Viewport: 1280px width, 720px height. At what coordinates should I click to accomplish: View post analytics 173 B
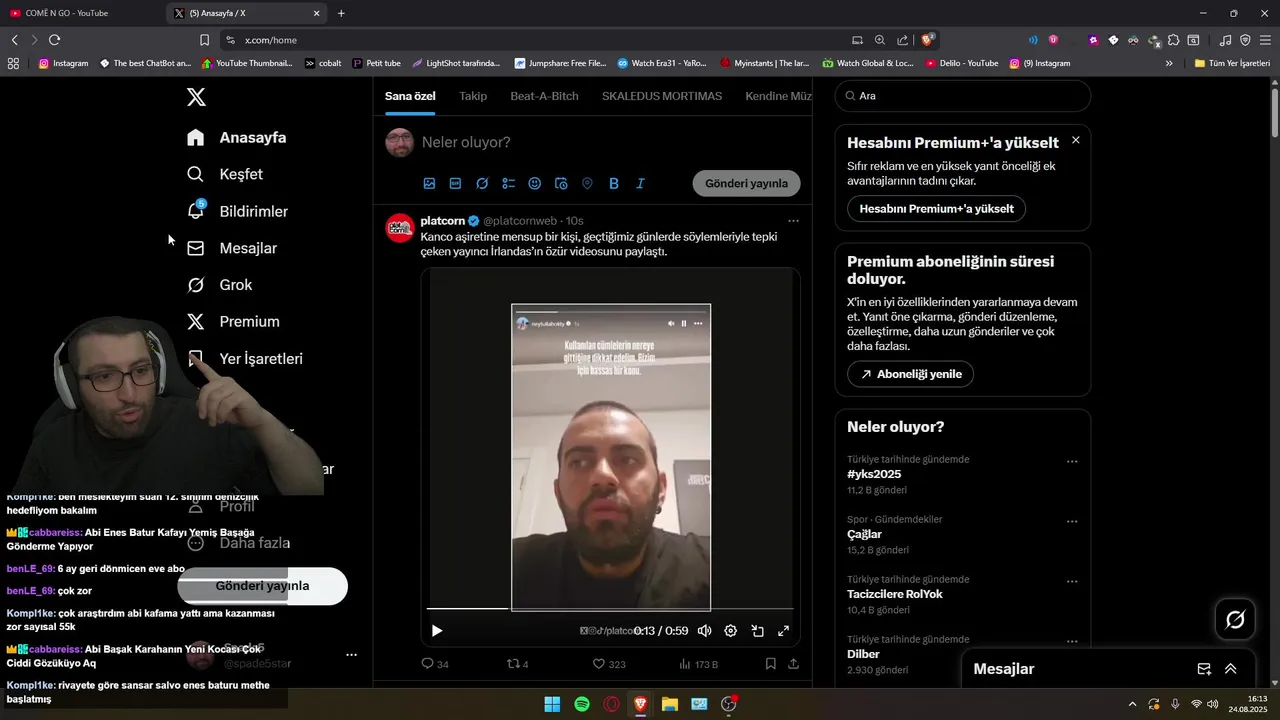click(698, 664)
